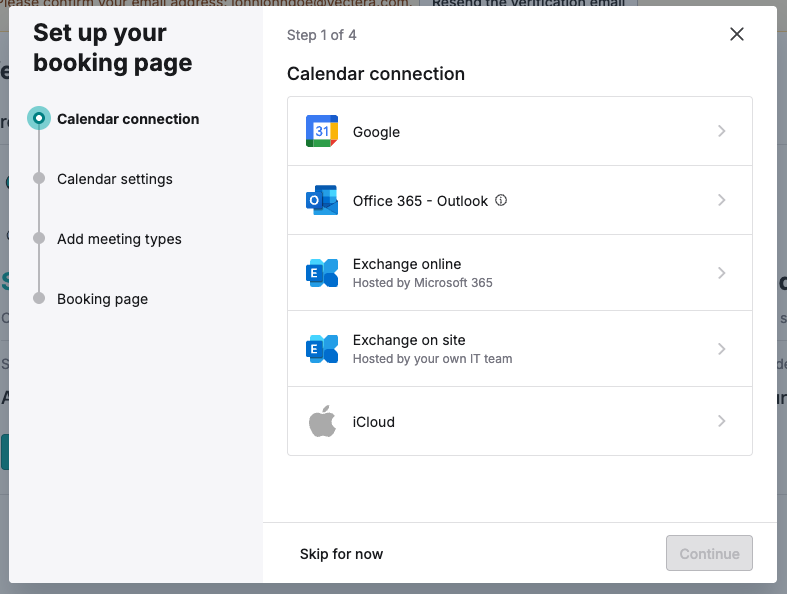Click the Exchange on site icon

322,348
